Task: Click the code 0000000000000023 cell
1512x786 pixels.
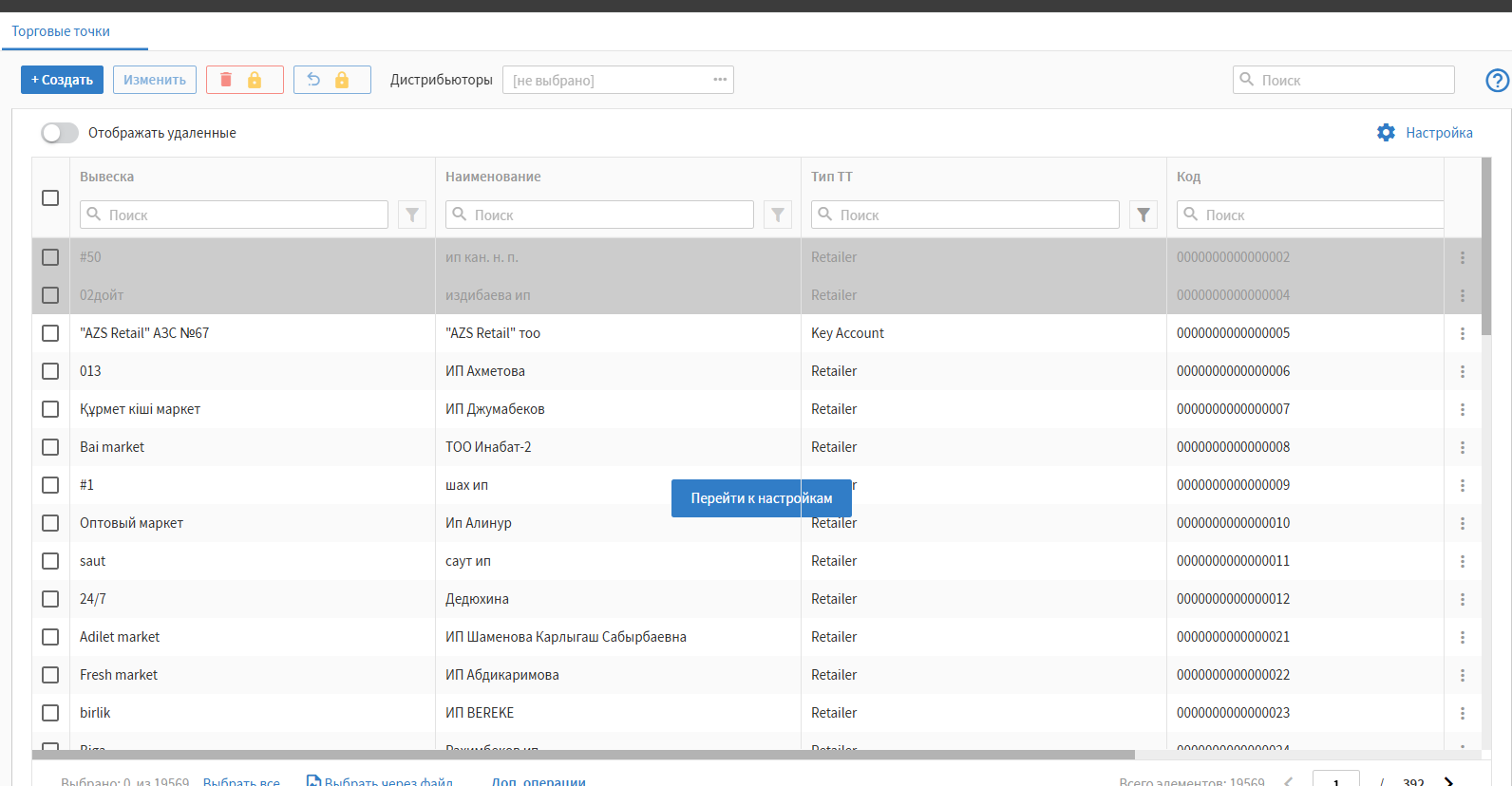Action: [1233, 713]
